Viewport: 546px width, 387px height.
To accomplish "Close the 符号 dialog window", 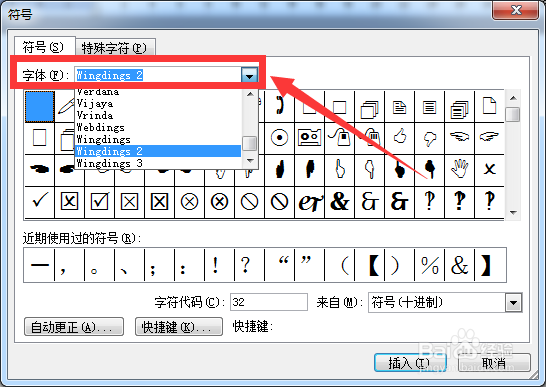I will [515, 9].
